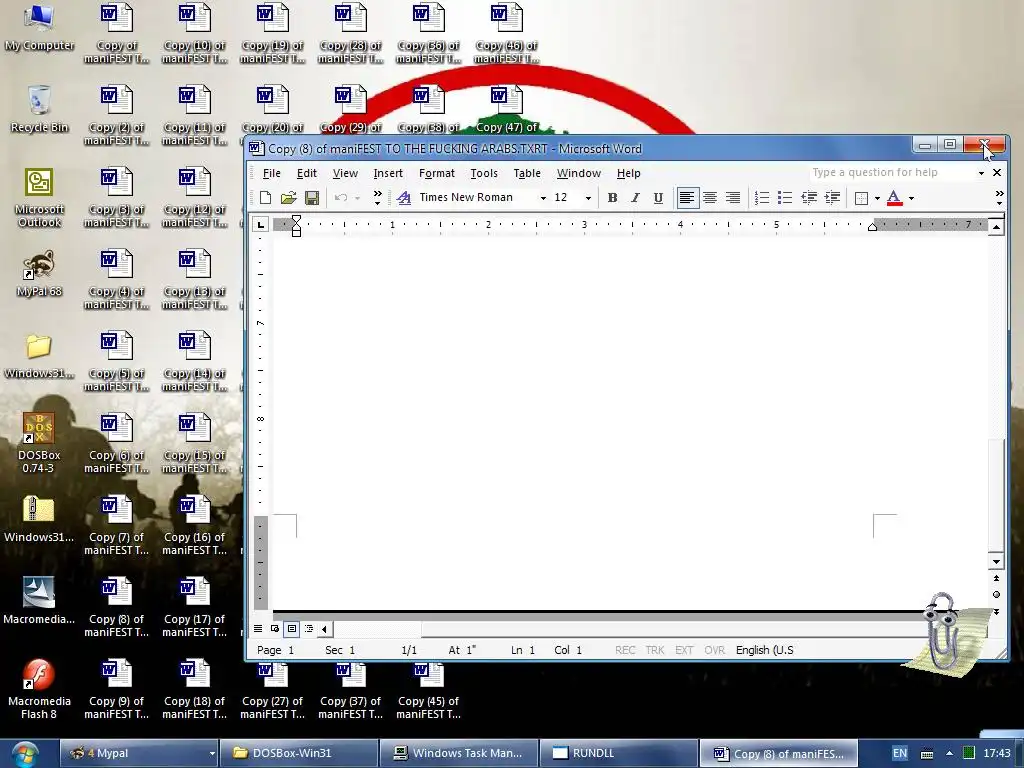The height and width of the screenshot is (768, 1024).
Task: Switch to Windows Task Manager taskbar button
Action: click(x=458, y=753)
